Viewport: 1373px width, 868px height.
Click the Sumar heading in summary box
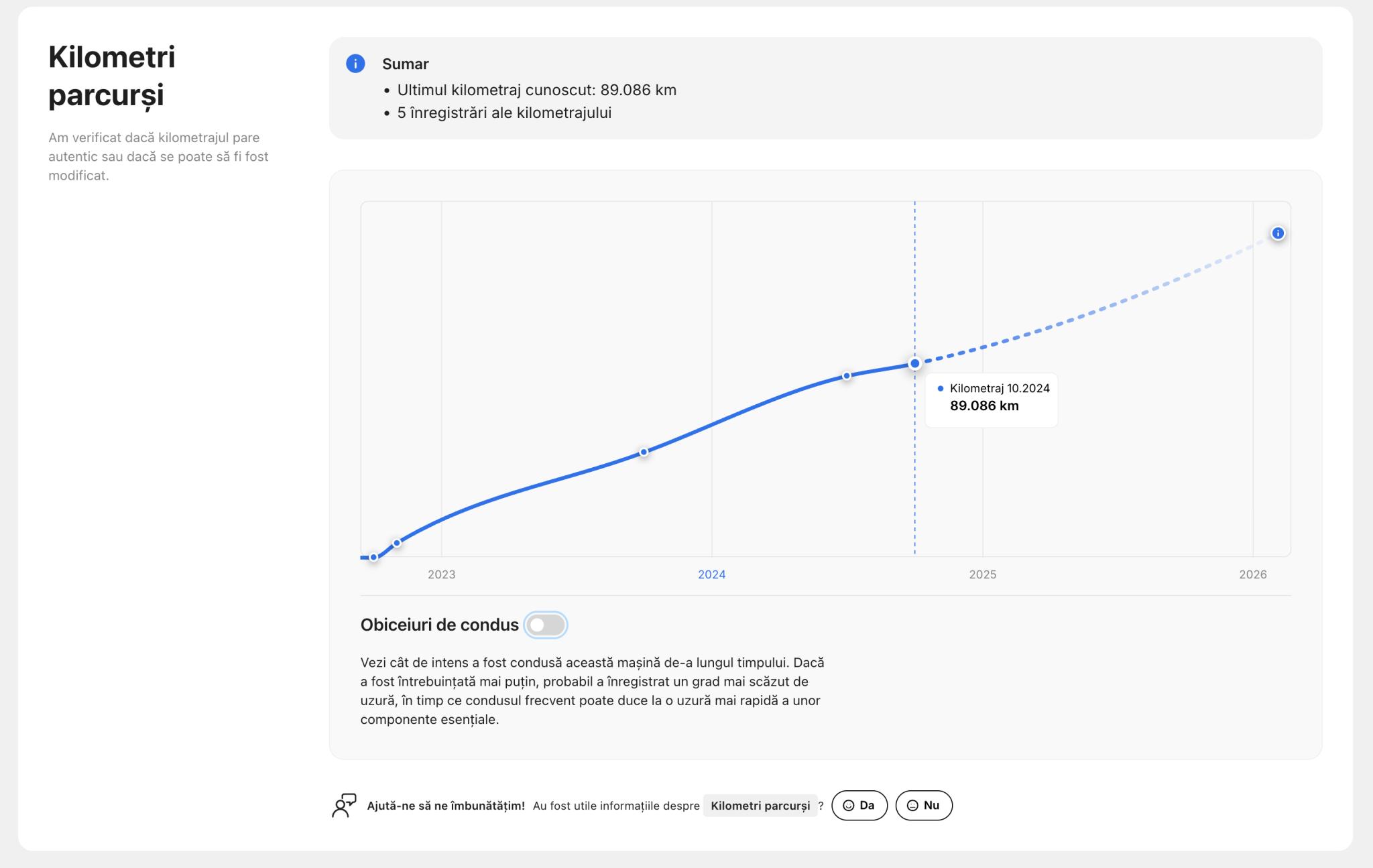click(405, 64)
